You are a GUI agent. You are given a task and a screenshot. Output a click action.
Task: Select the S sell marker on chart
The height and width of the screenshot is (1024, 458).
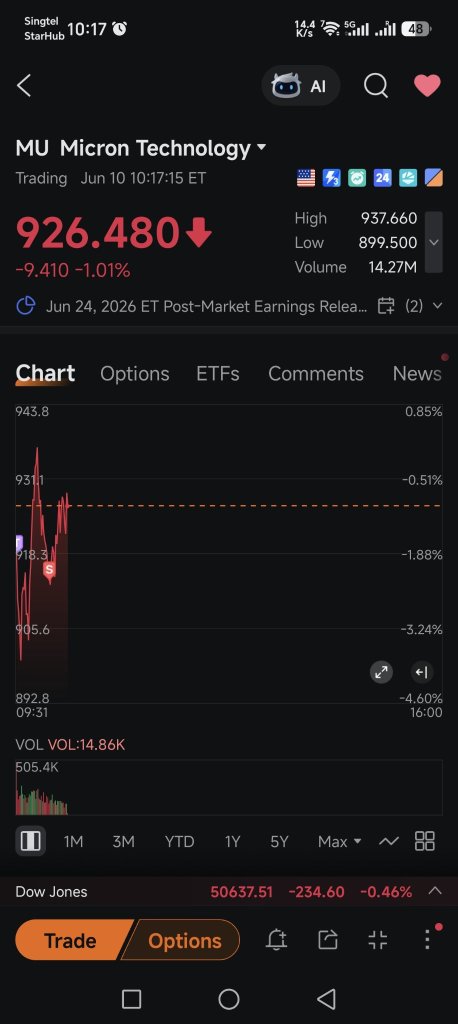[49, 571]
